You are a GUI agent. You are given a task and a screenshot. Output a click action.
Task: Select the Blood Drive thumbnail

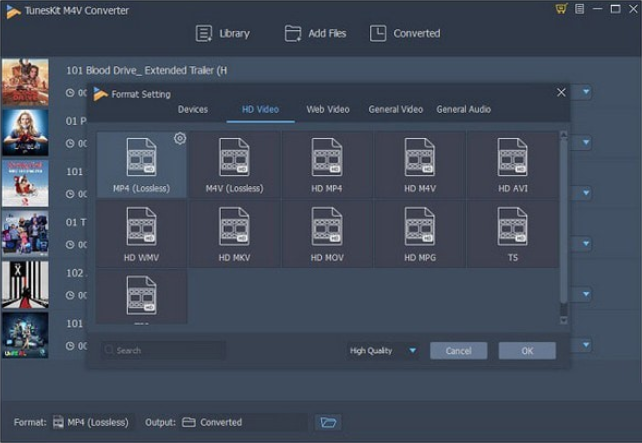pos(25,82)
